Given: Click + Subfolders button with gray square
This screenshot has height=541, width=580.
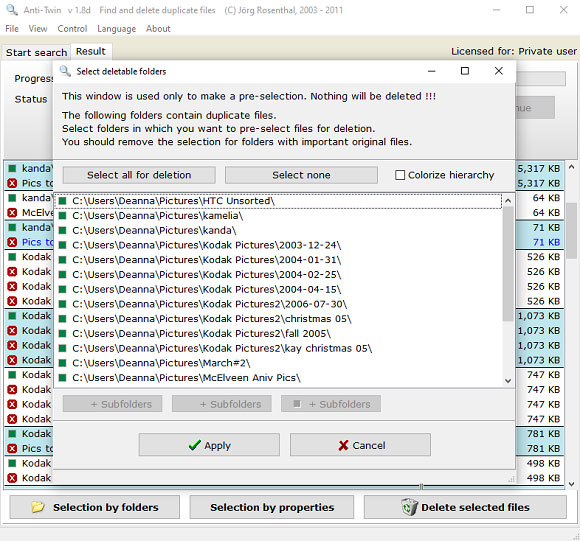Looking at the screenshot, I should click(331, 404).
